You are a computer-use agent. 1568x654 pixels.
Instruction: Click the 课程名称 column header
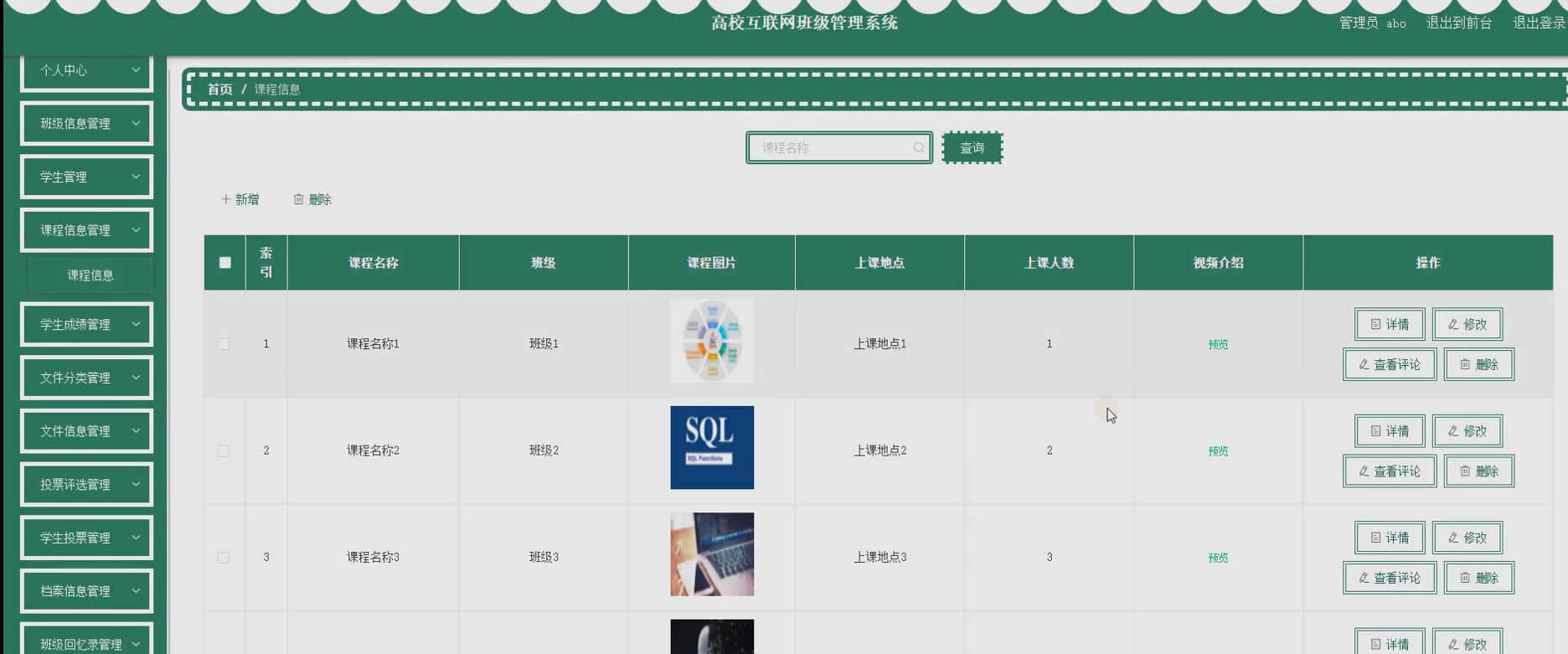373,263
